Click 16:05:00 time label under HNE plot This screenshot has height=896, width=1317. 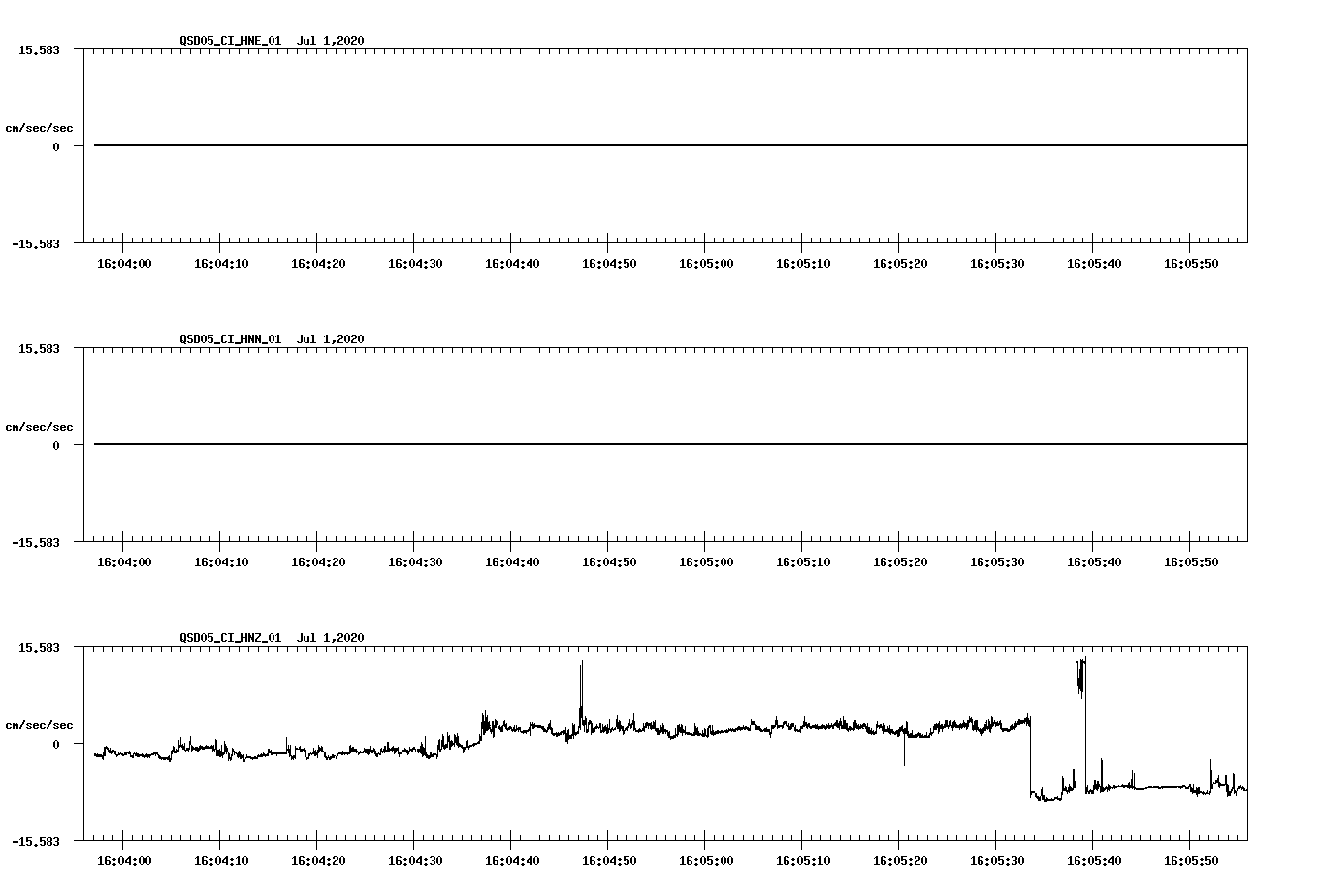706,264
